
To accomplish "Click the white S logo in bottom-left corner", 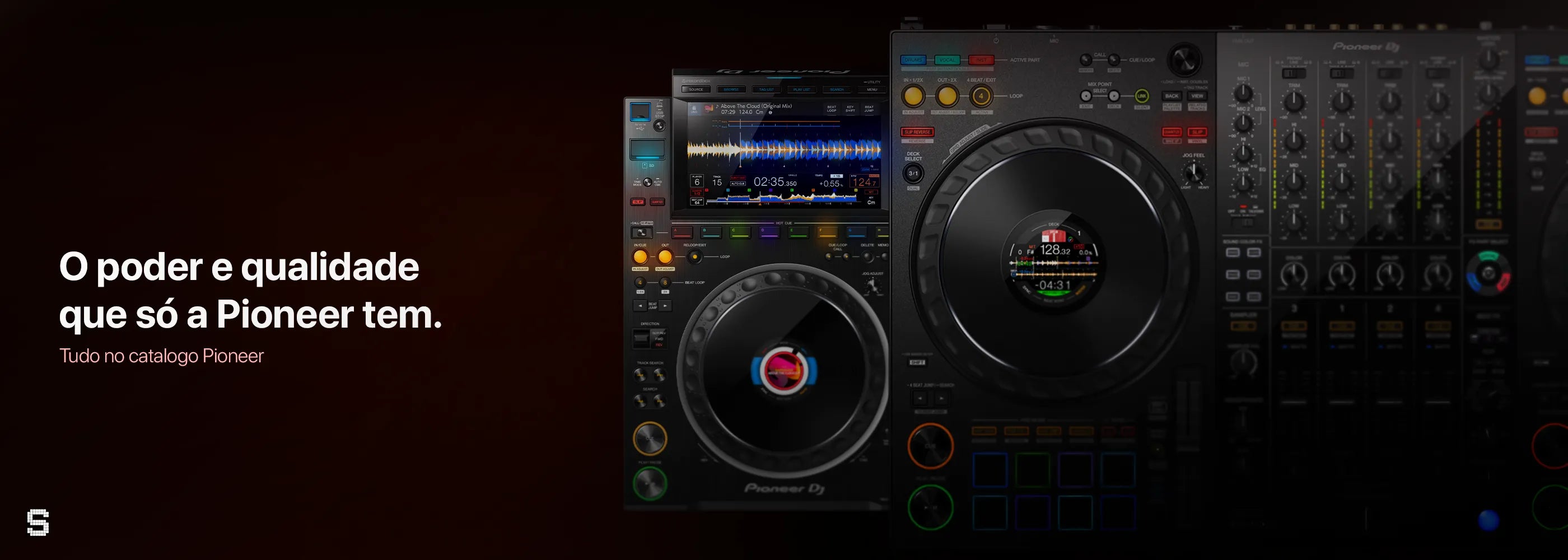I will (x=38, y=522).
